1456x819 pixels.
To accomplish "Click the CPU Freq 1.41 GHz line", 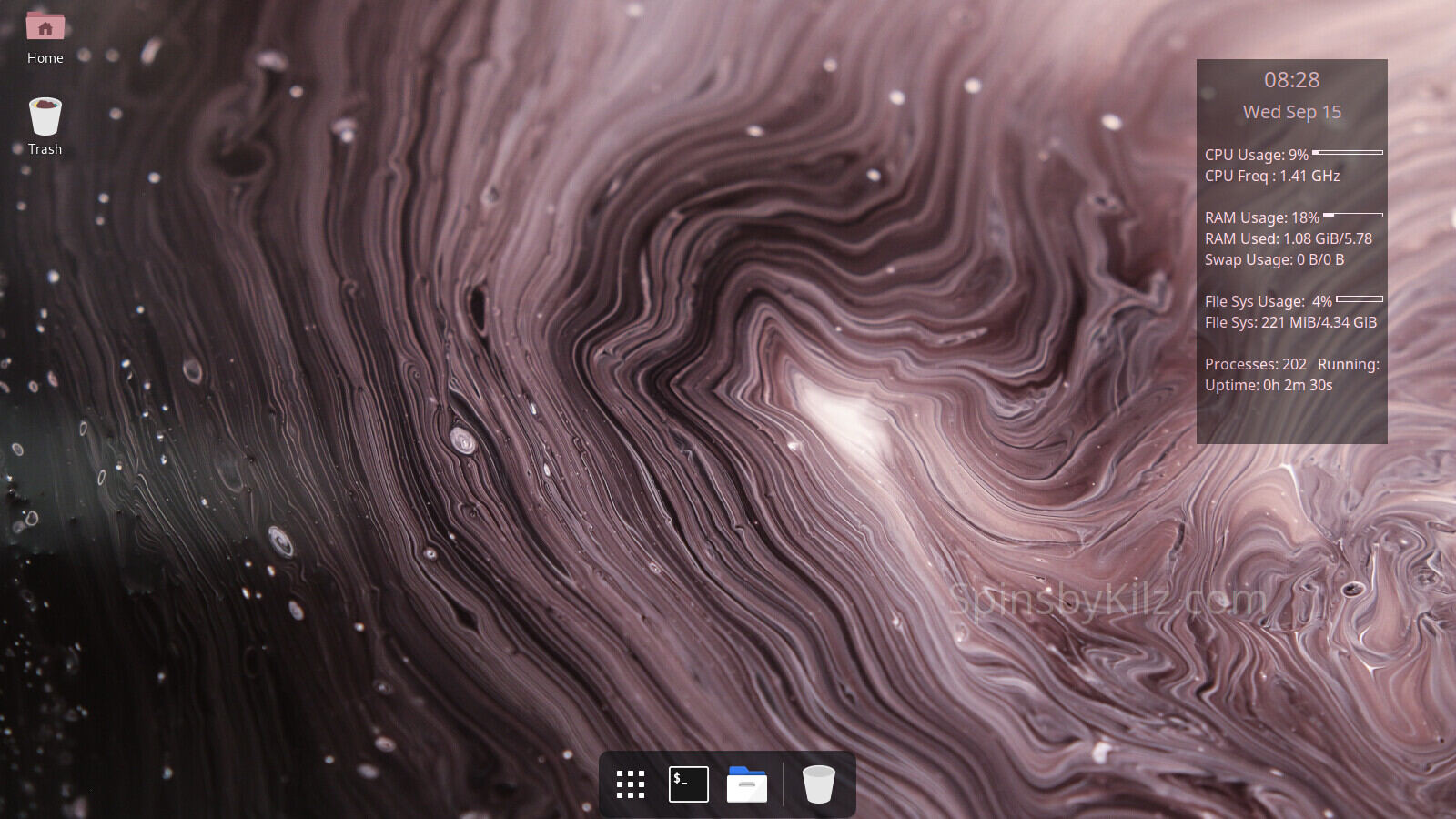I will [x=1272, y=176].
